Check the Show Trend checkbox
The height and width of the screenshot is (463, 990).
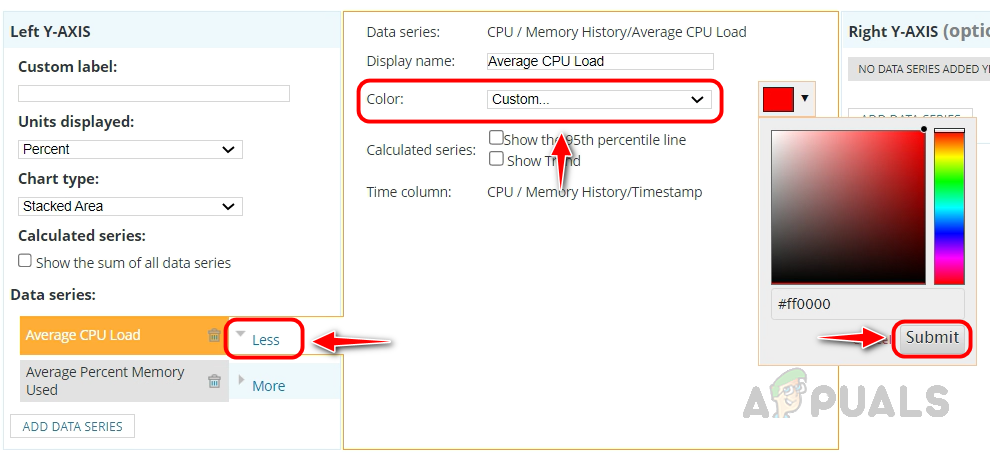[x=496, y=158]
